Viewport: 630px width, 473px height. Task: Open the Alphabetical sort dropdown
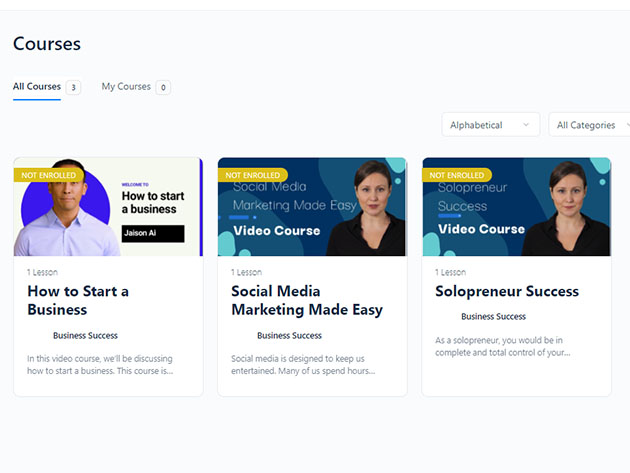point(490,125)
